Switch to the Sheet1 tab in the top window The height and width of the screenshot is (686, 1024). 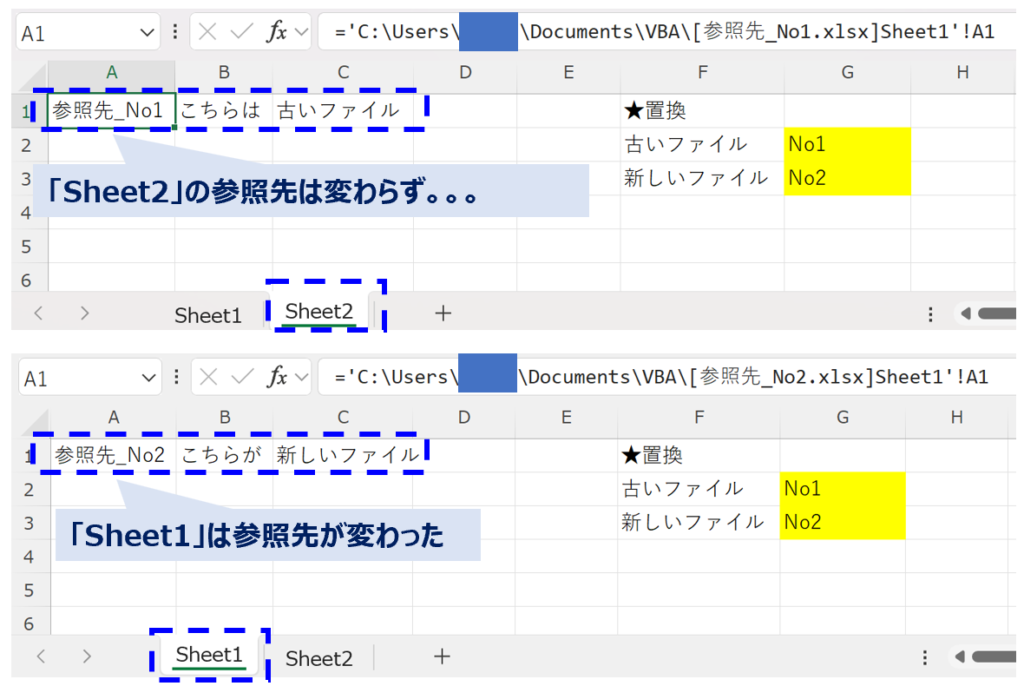[x=208, y=315]
